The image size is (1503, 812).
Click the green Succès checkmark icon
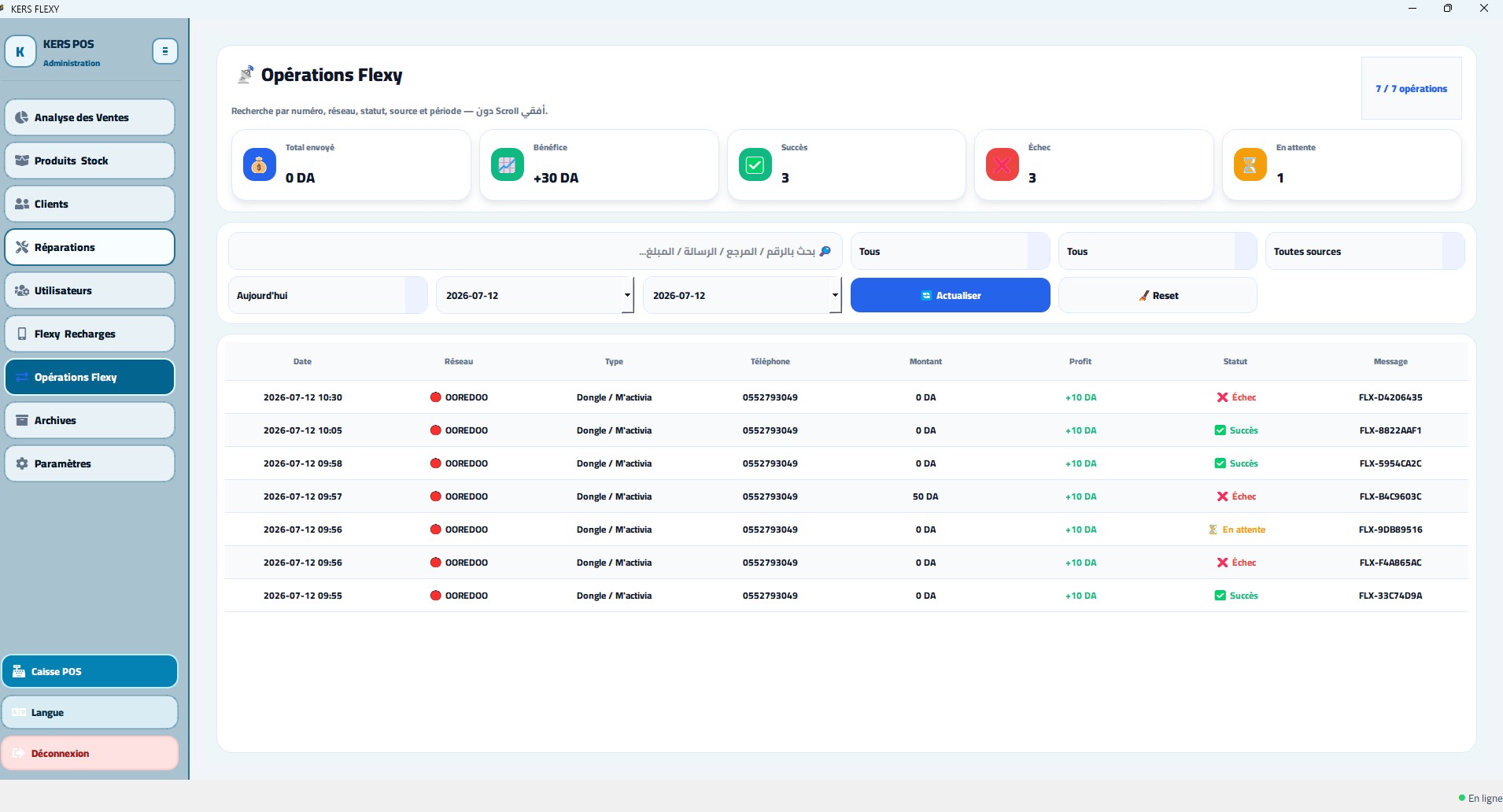click(755, 165)
